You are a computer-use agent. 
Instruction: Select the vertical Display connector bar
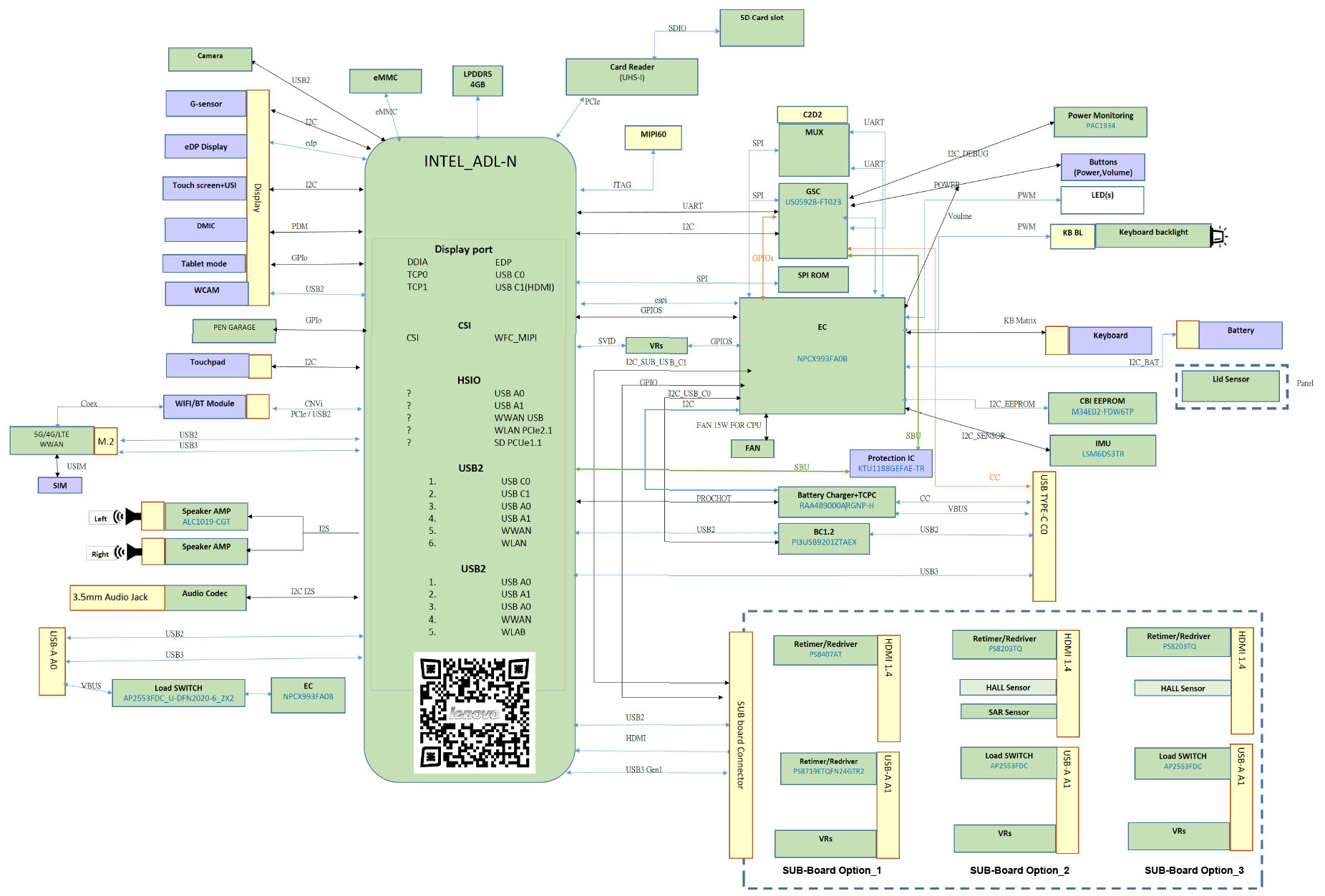[x=258, y=198]
